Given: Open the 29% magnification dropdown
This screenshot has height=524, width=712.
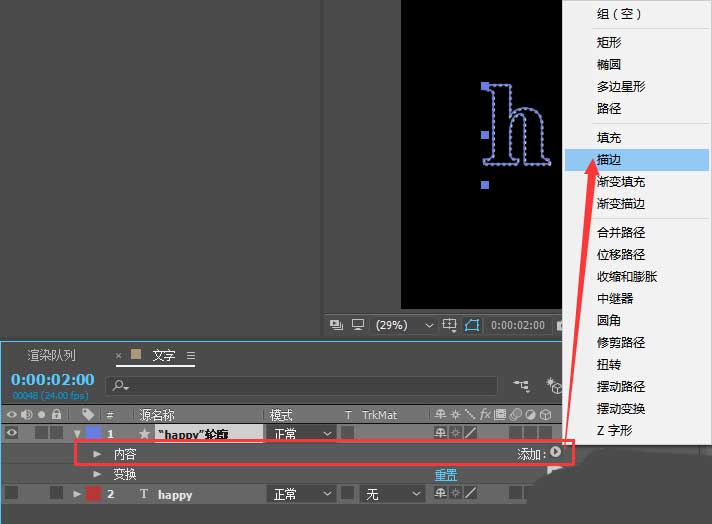Looking at the screenshot, I should pos(404,325).
